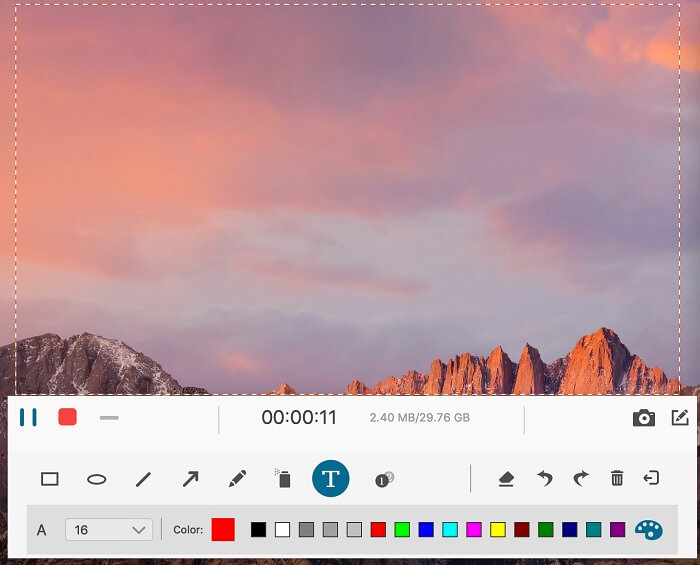The image size is (700, 565).
Task: Delete all annotations with trash icon
Action: [x=617, y=478]
